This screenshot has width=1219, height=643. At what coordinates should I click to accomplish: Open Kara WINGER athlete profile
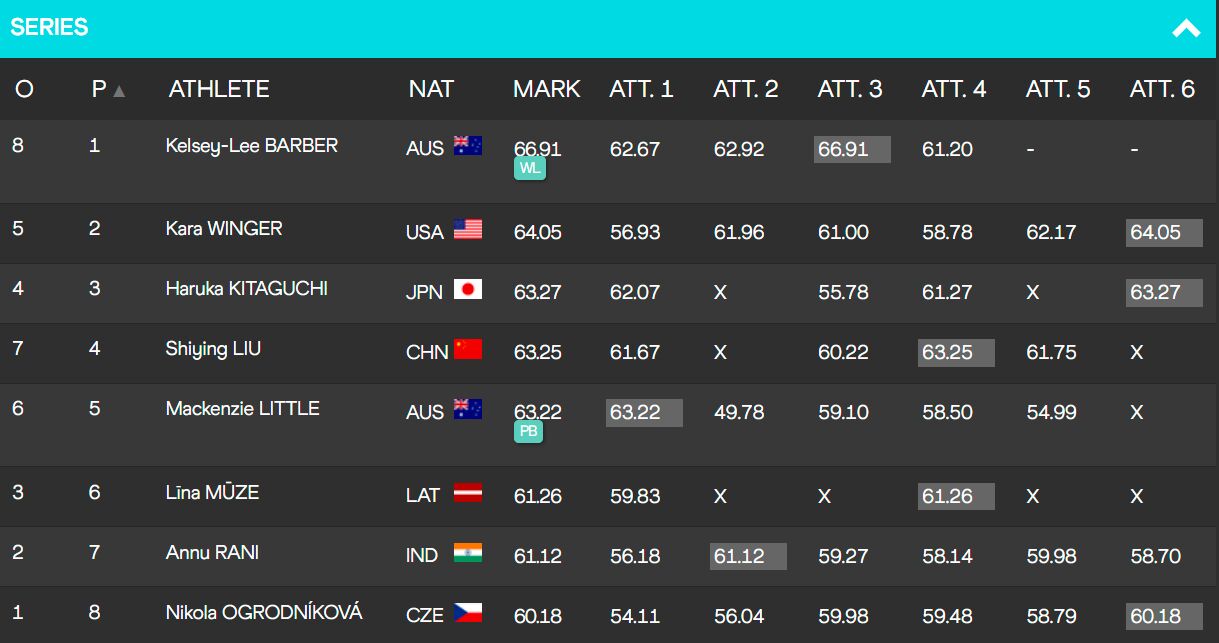point(224,229)
